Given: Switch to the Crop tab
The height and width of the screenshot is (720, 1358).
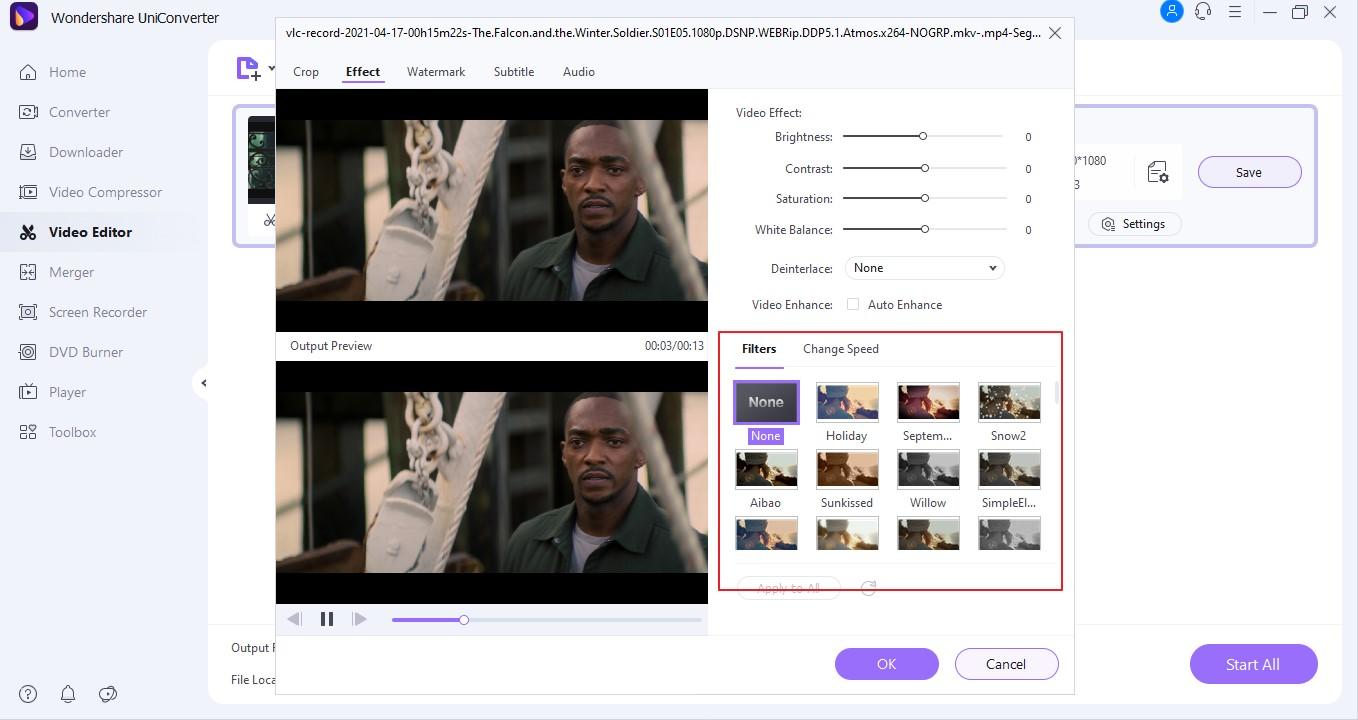Looking at the screenshot, I should (306, 72).
